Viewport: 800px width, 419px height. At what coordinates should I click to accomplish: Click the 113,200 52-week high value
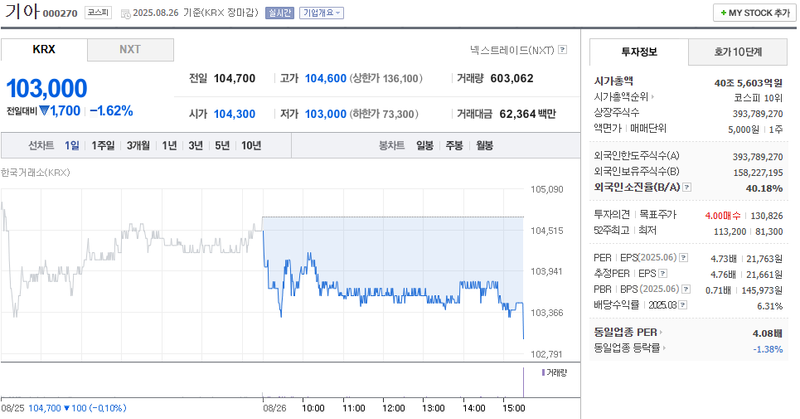730,232
